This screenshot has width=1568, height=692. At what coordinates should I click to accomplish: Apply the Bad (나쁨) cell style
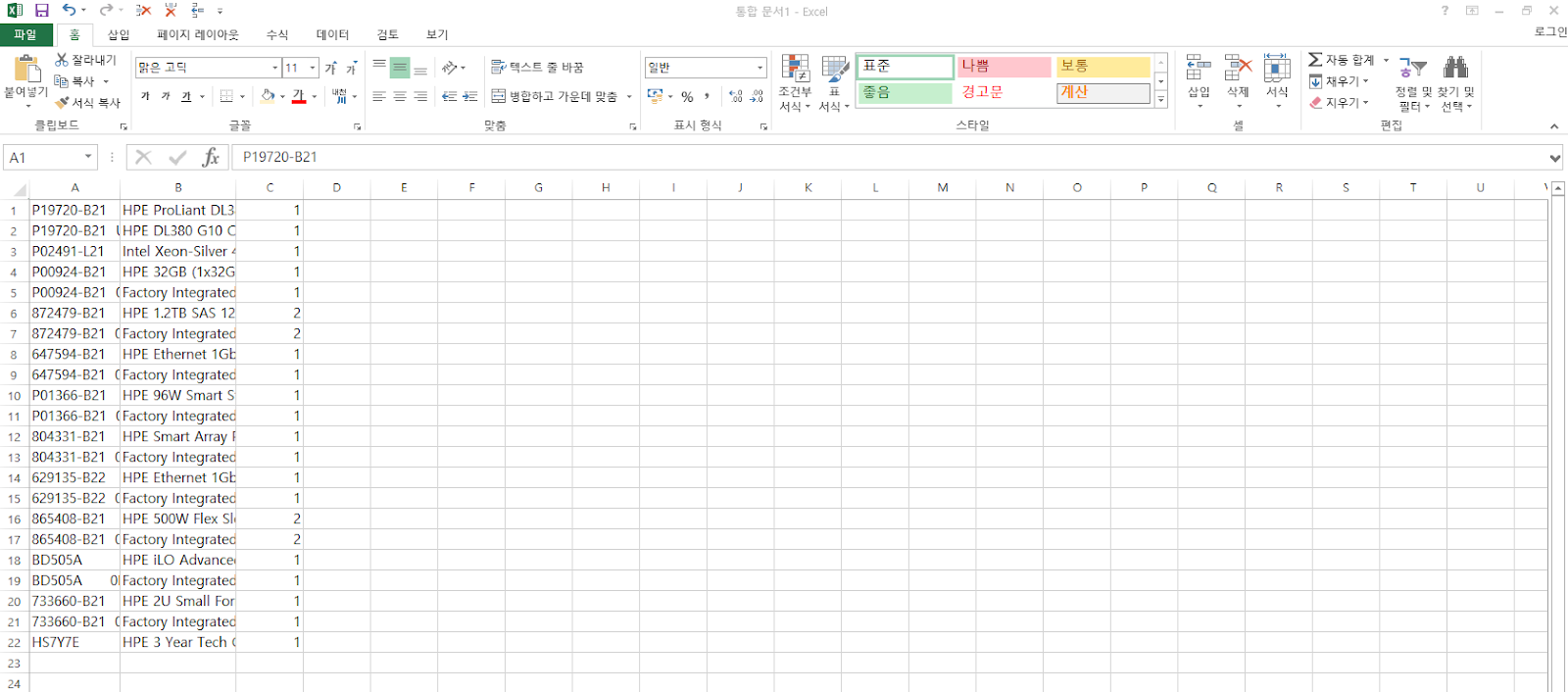(x=1004, y=66)
